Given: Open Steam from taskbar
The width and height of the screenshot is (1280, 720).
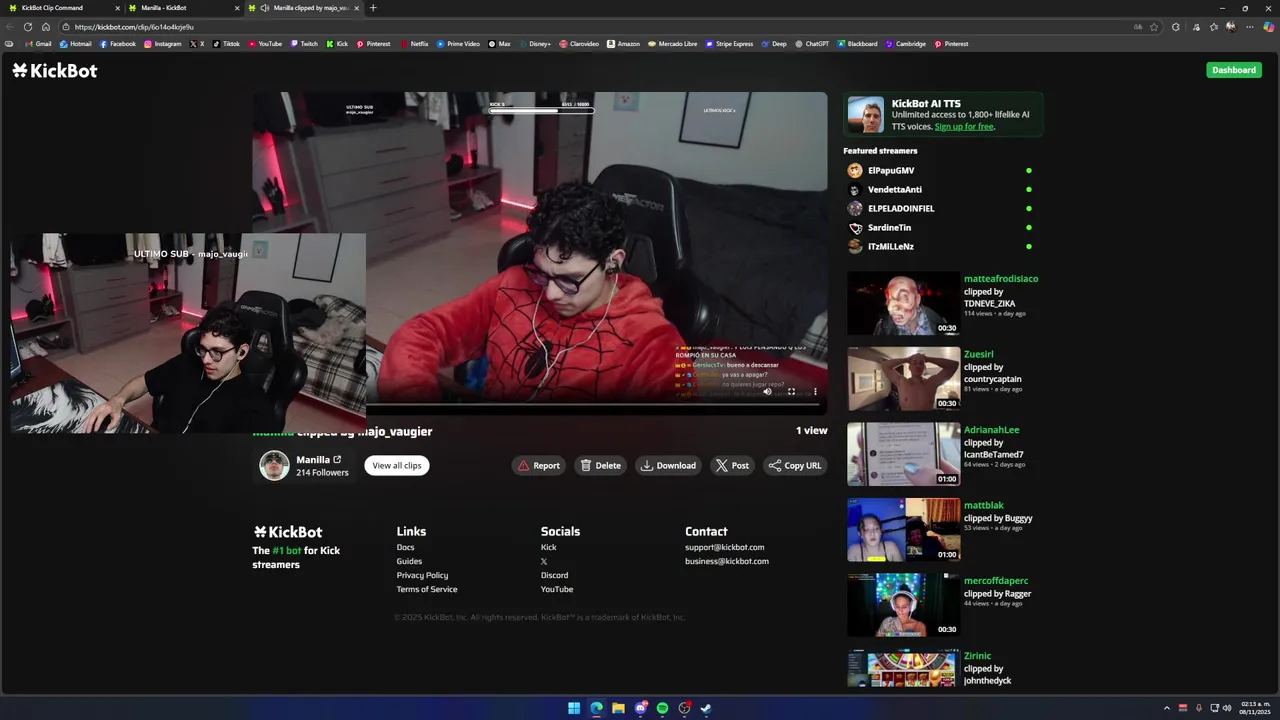Looking at the screenshot, I should [x=706, y=708].
